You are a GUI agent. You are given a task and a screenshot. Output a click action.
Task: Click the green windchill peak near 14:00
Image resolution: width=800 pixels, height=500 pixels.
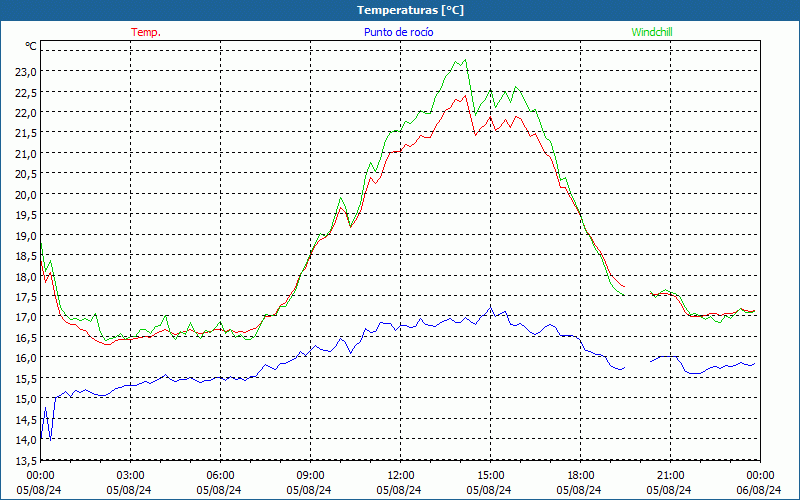pos(465,60)
